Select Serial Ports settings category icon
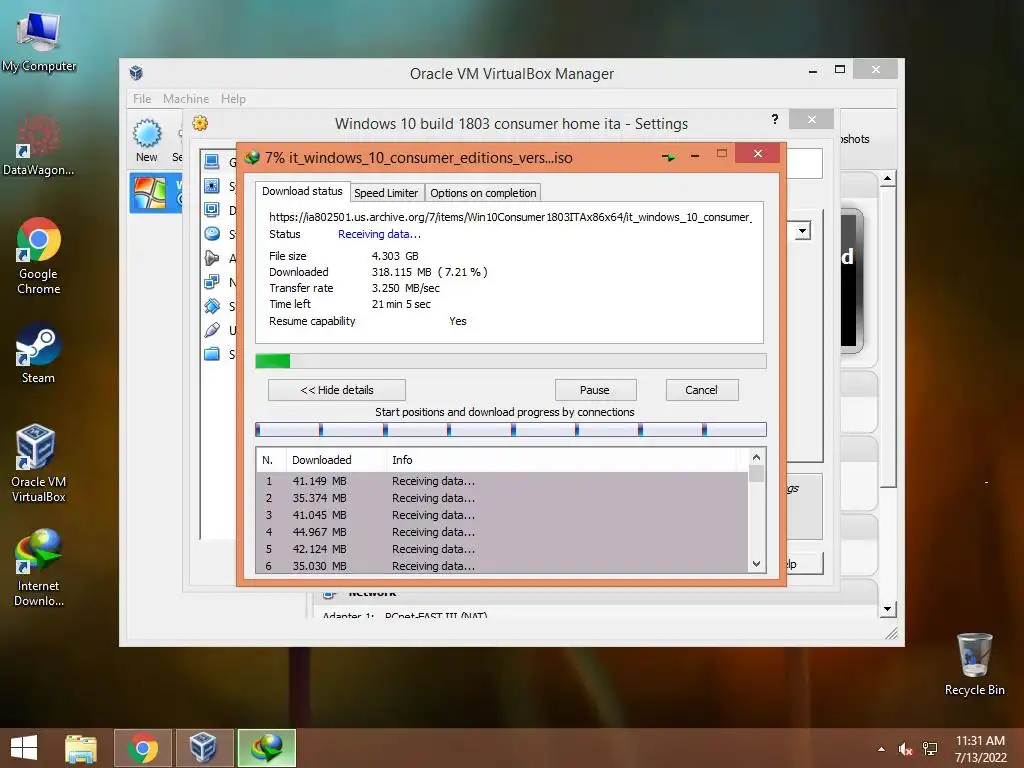1024x768 pixels. tap(212, 306)
